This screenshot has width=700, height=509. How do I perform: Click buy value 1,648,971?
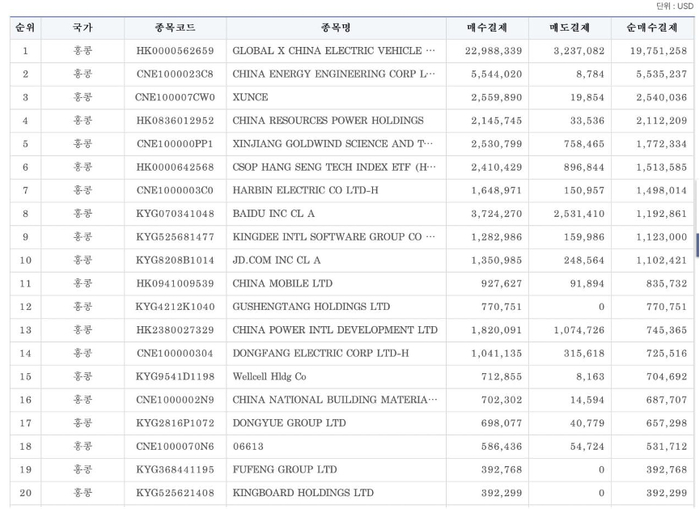coord(496,190)
